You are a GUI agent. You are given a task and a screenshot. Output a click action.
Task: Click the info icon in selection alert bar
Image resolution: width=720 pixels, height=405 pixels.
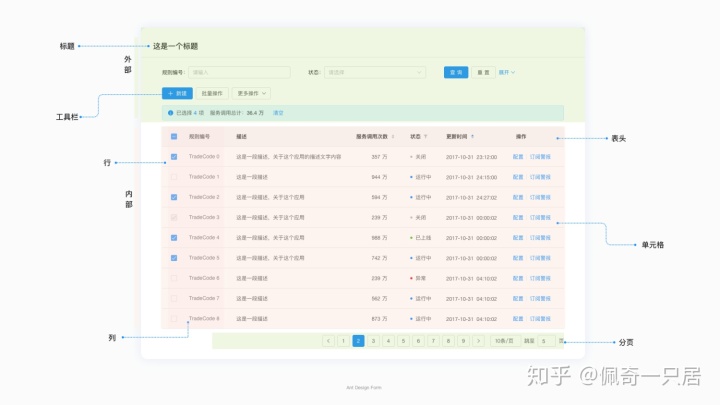point(170,112)
